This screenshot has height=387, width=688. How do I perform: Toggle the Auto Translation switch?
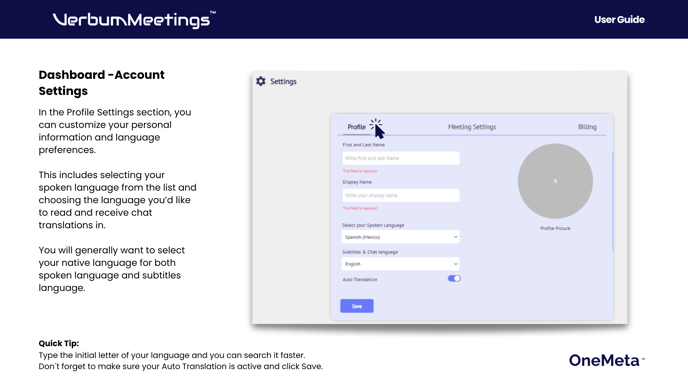[x=454, y=278]
